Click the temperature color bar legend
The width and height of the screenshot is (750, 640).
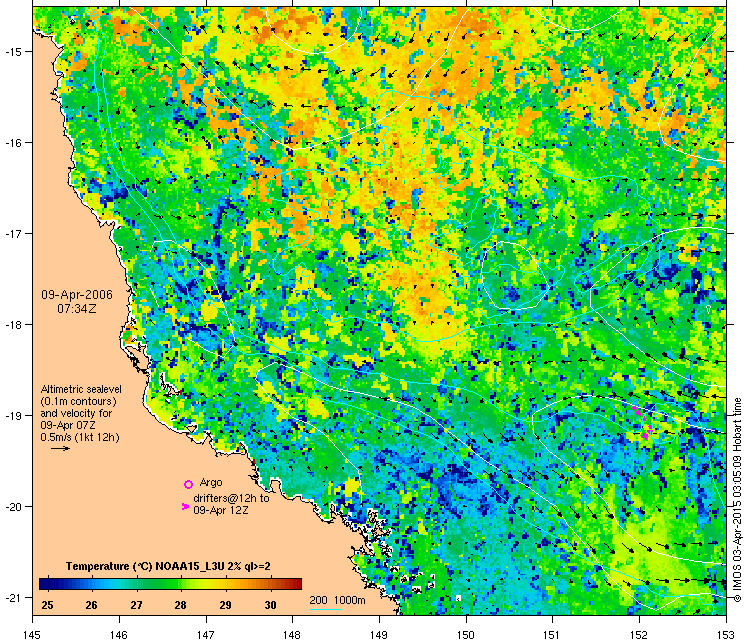tap(170, 584)
